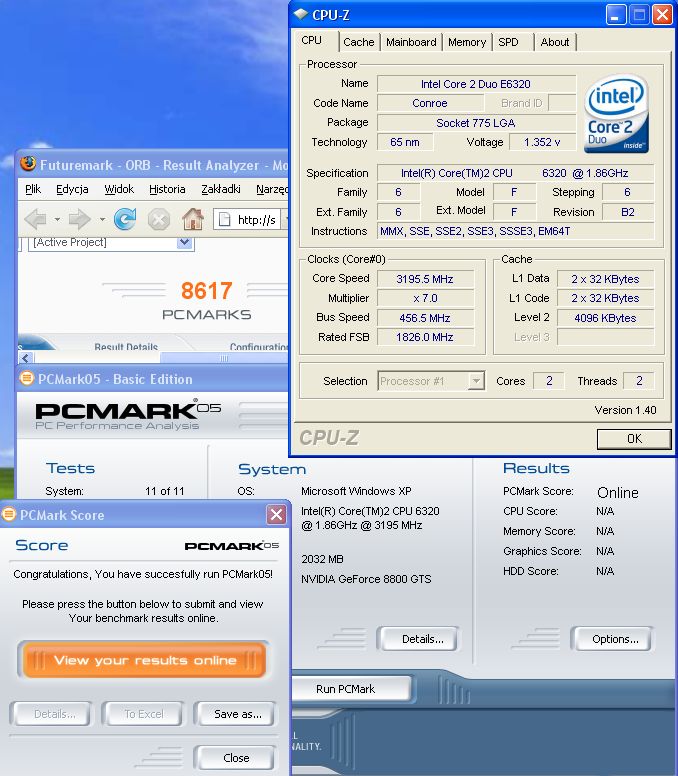Click the Close button in Score dialog

(236, 758)
